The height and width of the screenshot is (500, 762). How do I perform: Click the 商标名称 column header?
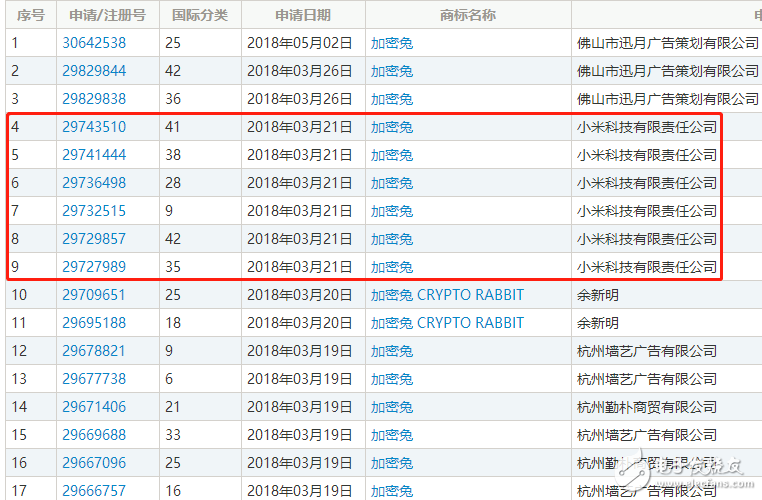467,15
